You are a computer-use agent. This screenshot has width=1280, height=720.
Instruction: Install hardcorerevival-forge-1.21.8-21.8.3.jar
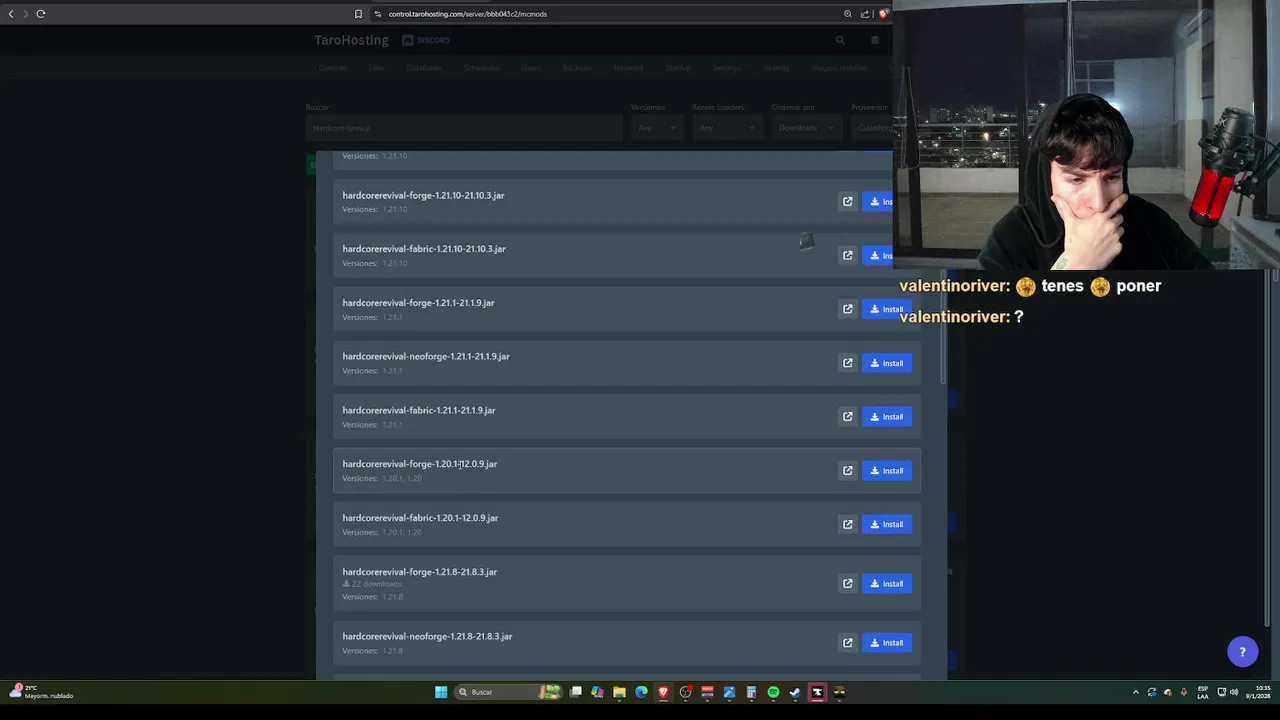click(887, 584)
